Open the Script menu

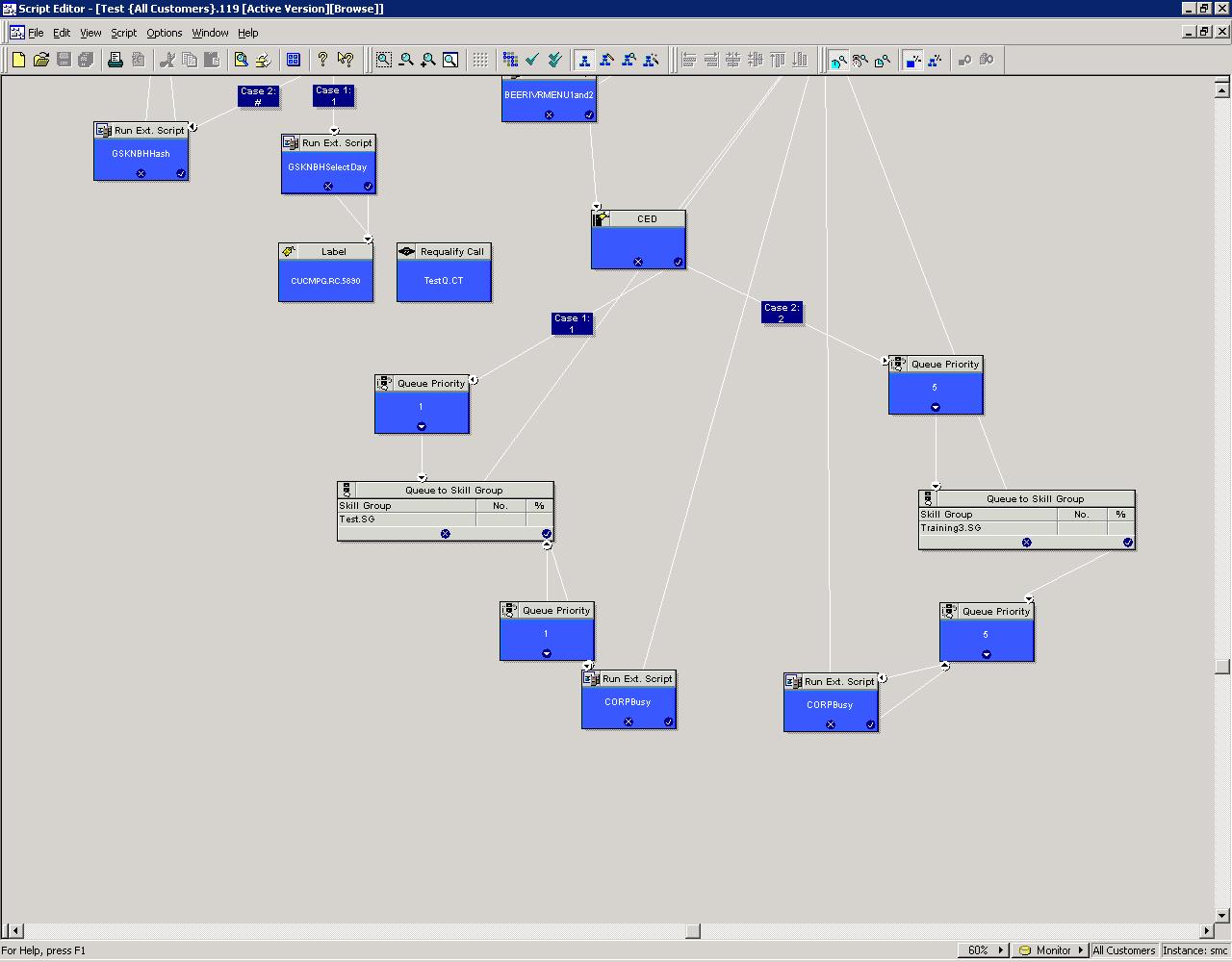coord(123,33)
